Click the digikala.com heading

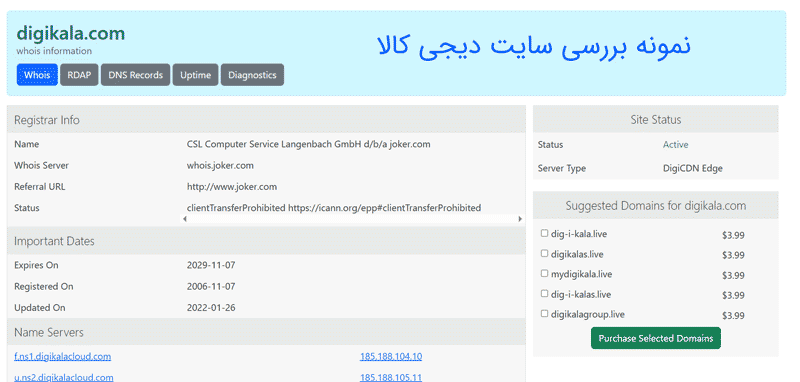pos(70,34)
